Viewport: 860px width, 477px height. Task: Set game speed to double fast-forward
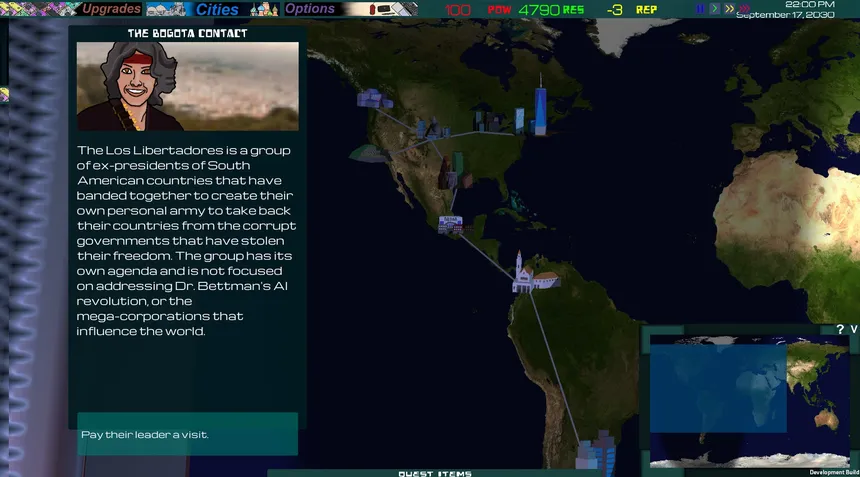pyautogui.click(x=729, y=9)
